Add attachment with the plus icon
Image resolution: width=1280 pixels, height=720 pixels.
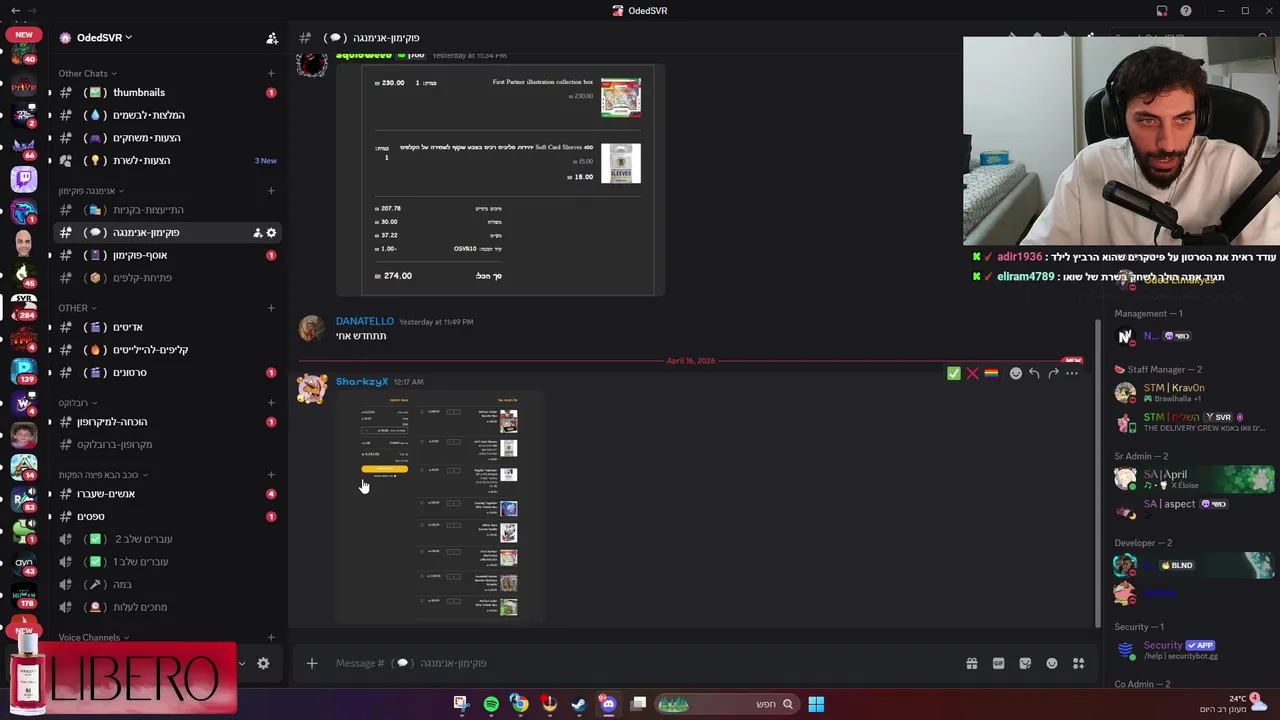point(311,663)
